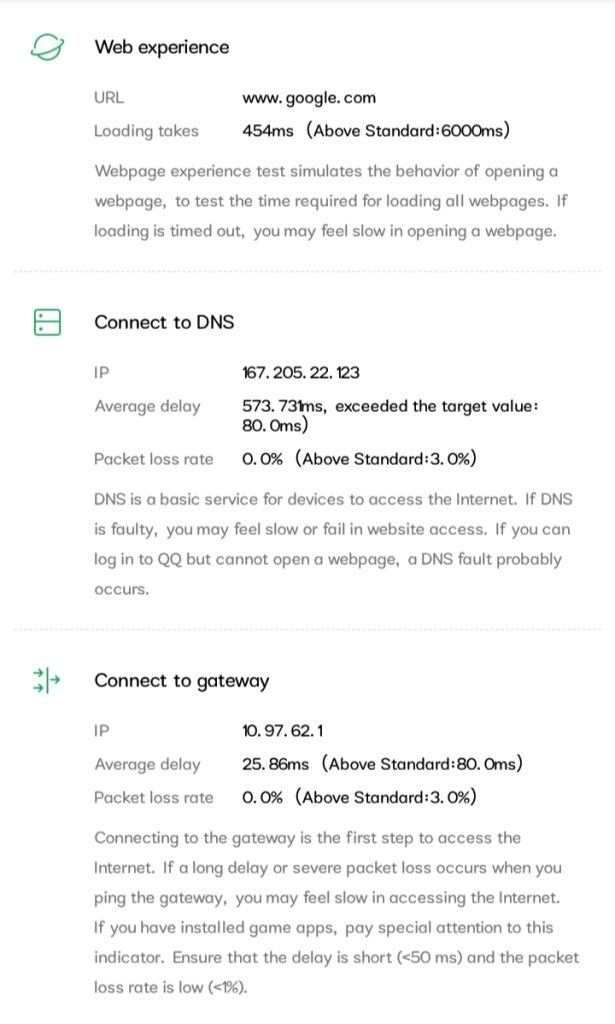Screen dimensions: 615x1024
Task: Select the Web experience section heading
Action: [161, 47]
